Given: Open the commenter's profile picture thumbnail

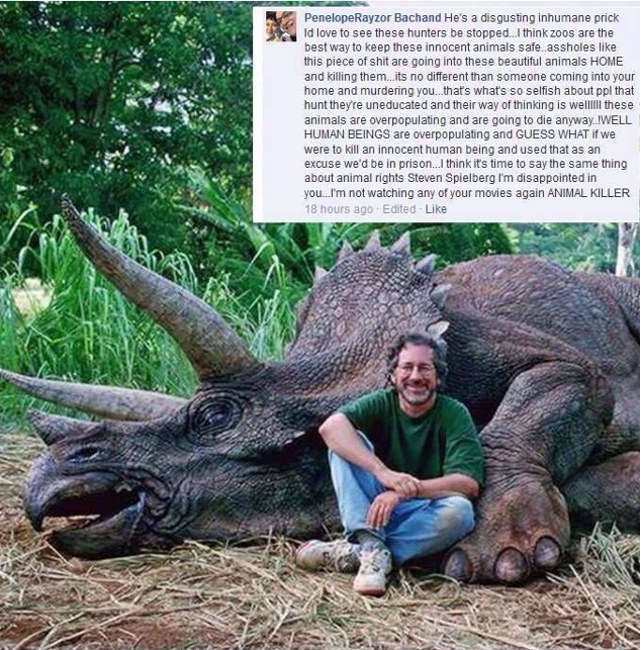Looking at the screenshot, I should 281,27.
